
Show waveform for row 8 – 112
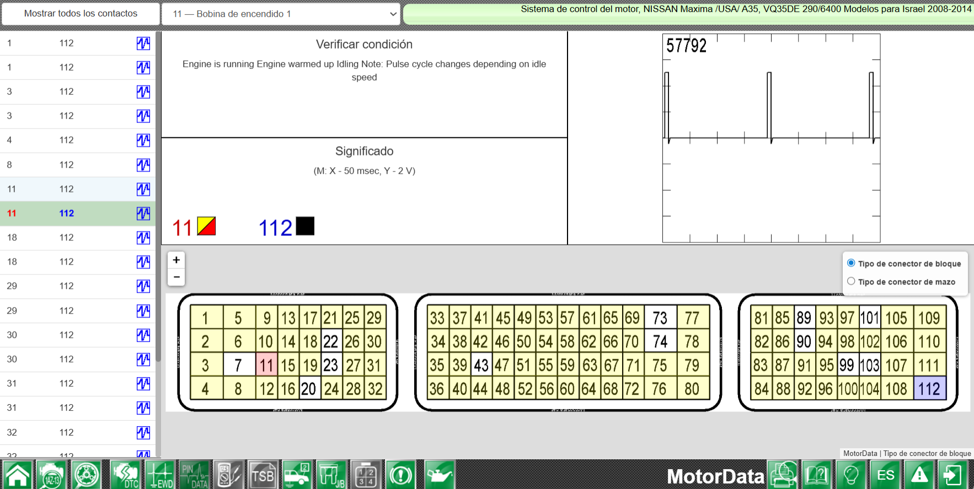[143, 165]
